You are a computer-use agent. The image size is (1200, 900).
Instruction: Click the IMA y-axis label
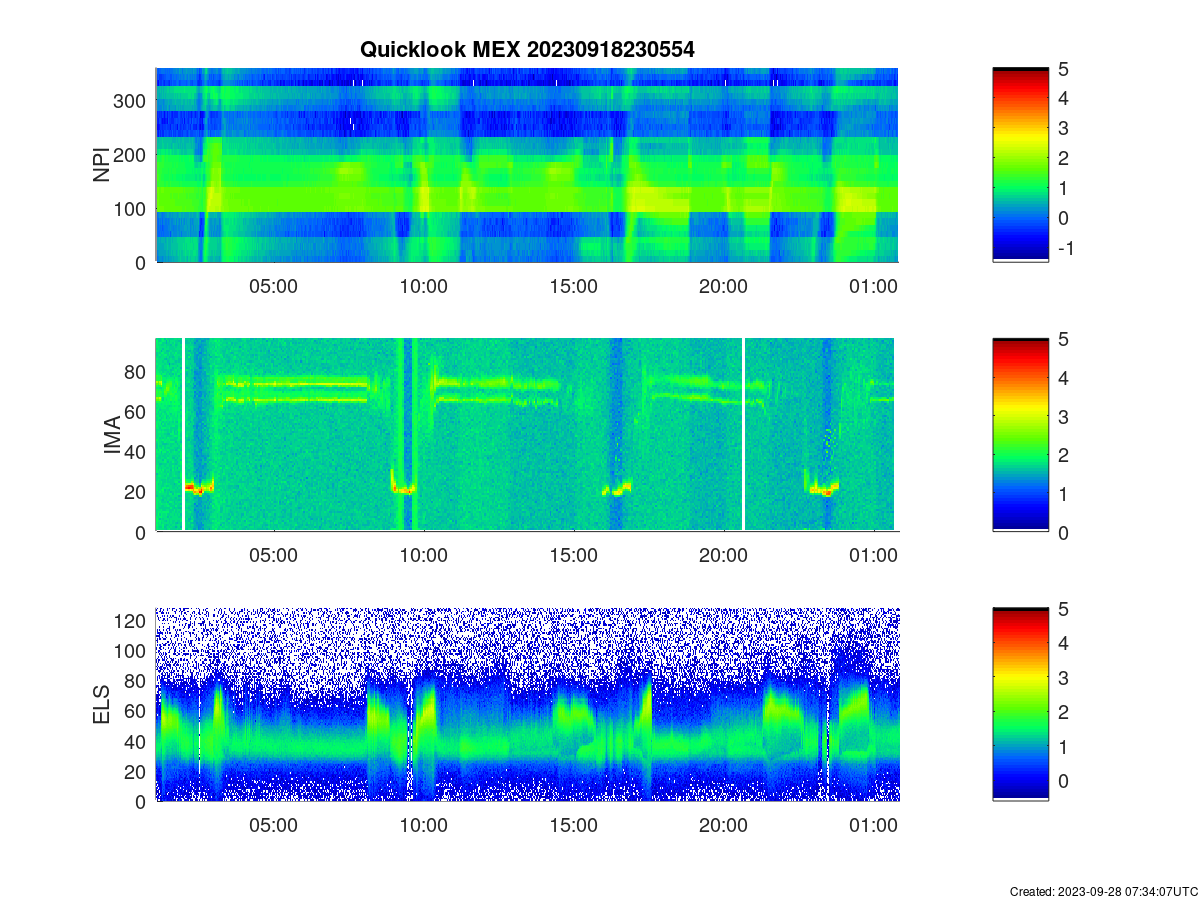click(x=112, y=435)
